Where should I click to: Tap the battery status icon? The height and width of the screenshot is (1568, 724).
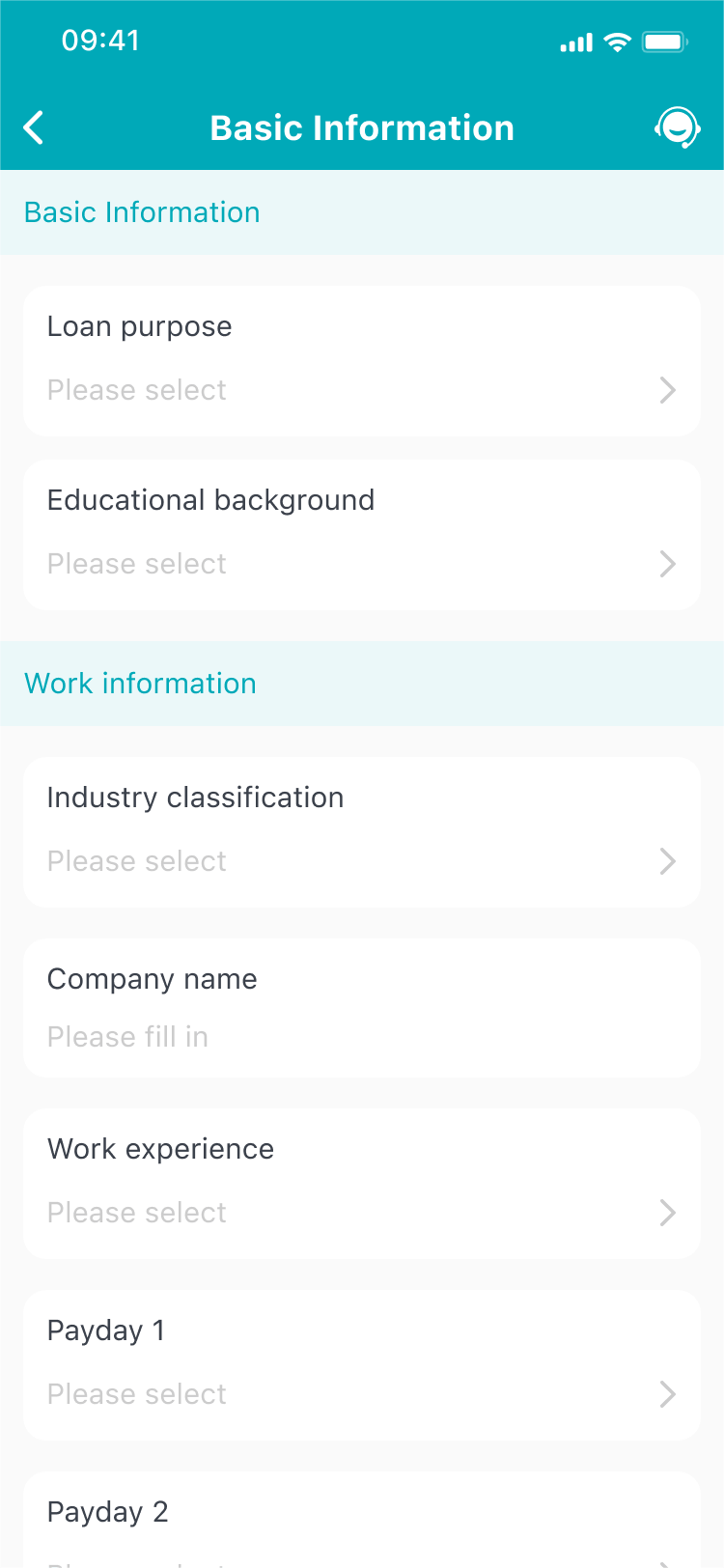pos(664,42)
